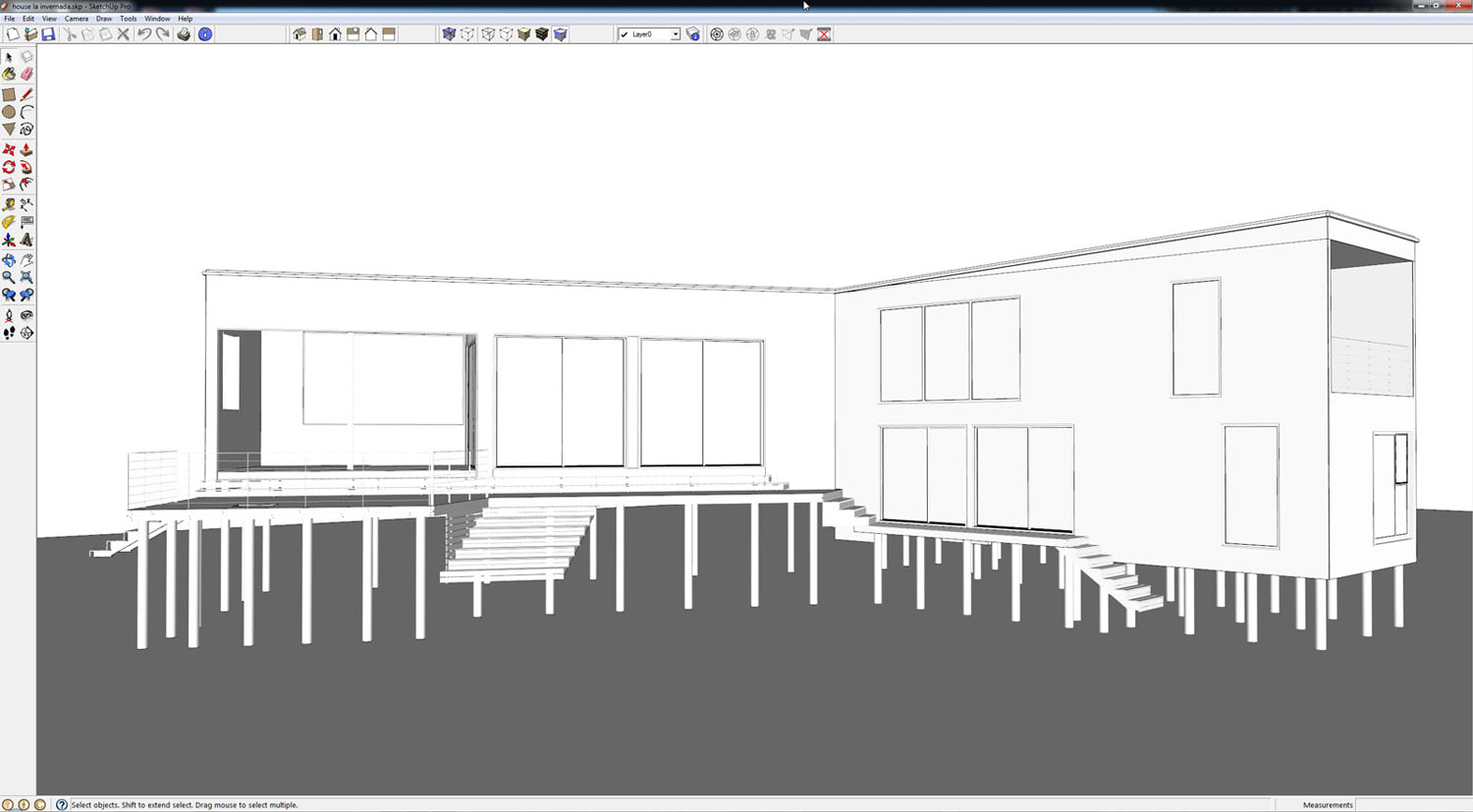Image resolution: width=1473 pixels, height=812 pixels.
Task: Select the Orbit camera tool
Action: click(9, 260)
